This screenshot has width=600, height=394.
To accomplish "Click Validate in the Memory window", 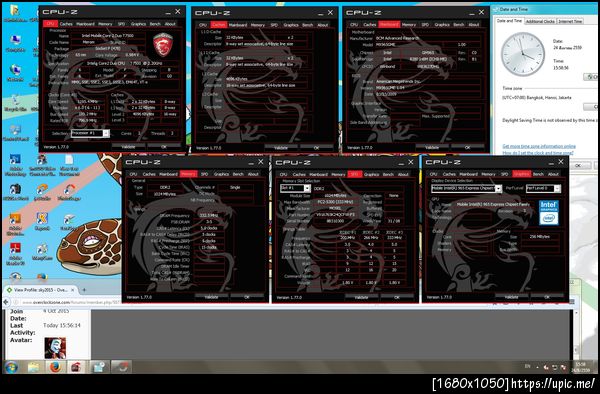I will (x=211, y=297).
